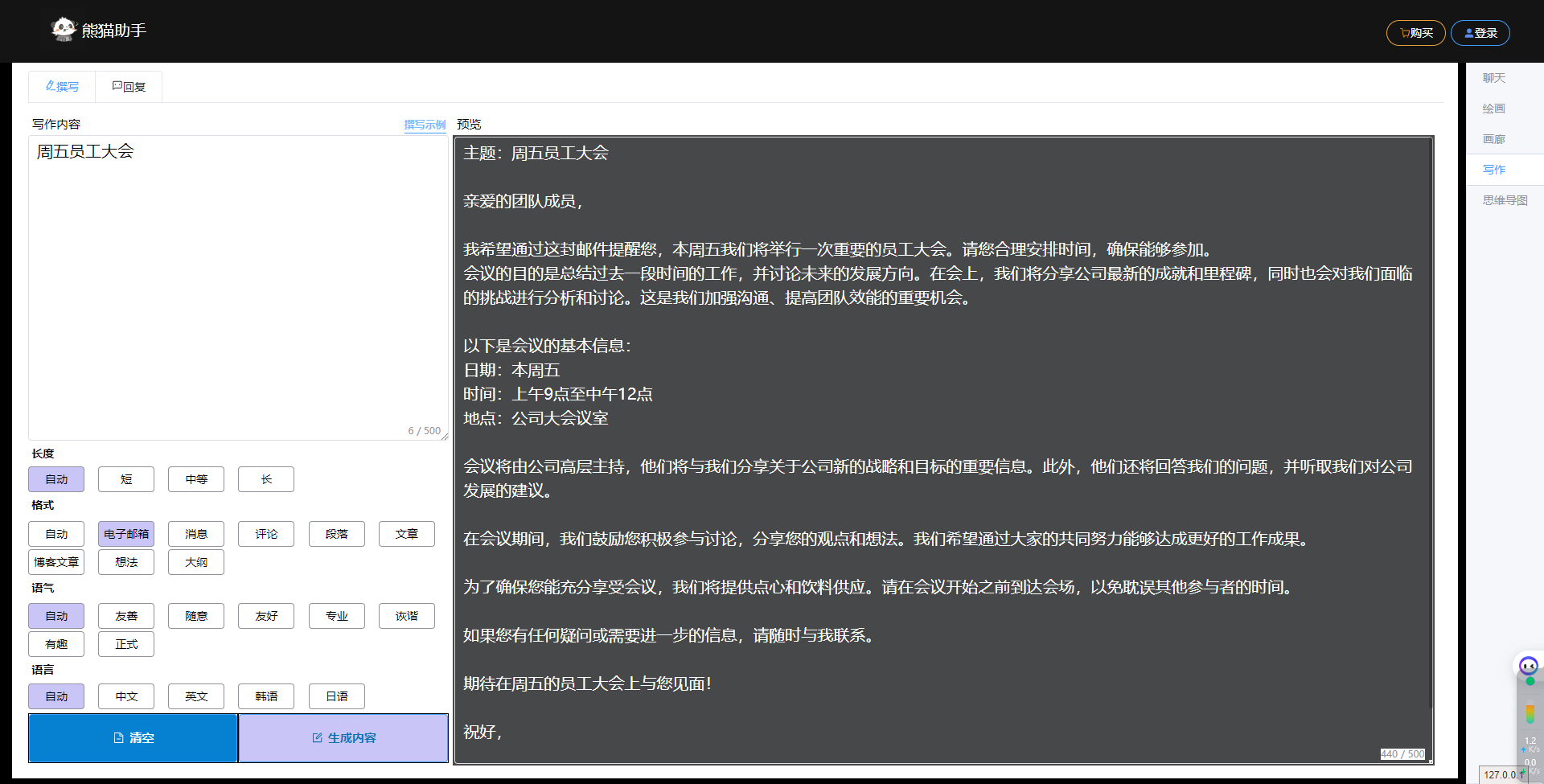Click the 购买 shopping cart button
Screen dimensions: 1544x784
click(1415, 33)
